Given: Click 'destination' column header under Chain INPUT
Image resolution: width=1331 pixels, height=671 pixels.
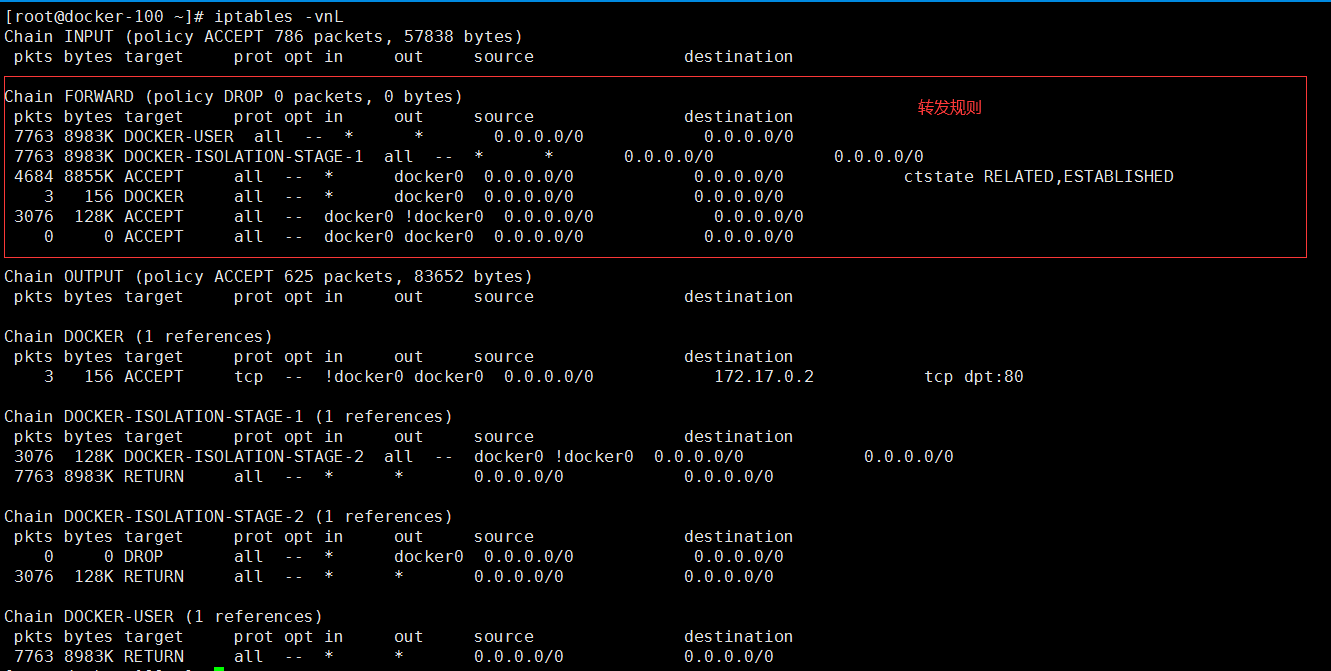Looking at the screenshot, I should (739, 57).
